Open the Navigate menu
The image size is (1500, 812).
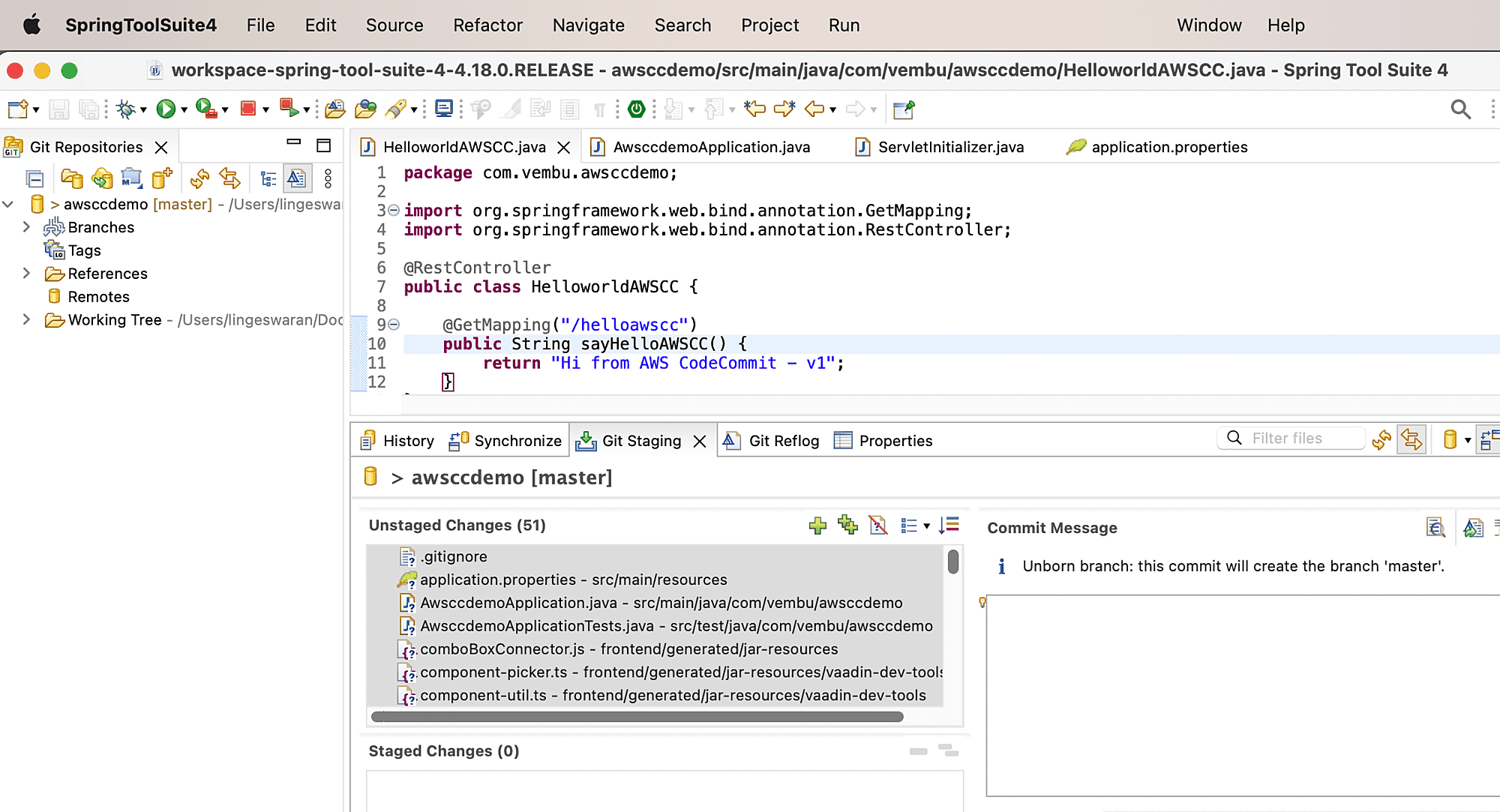coord(588,25)
